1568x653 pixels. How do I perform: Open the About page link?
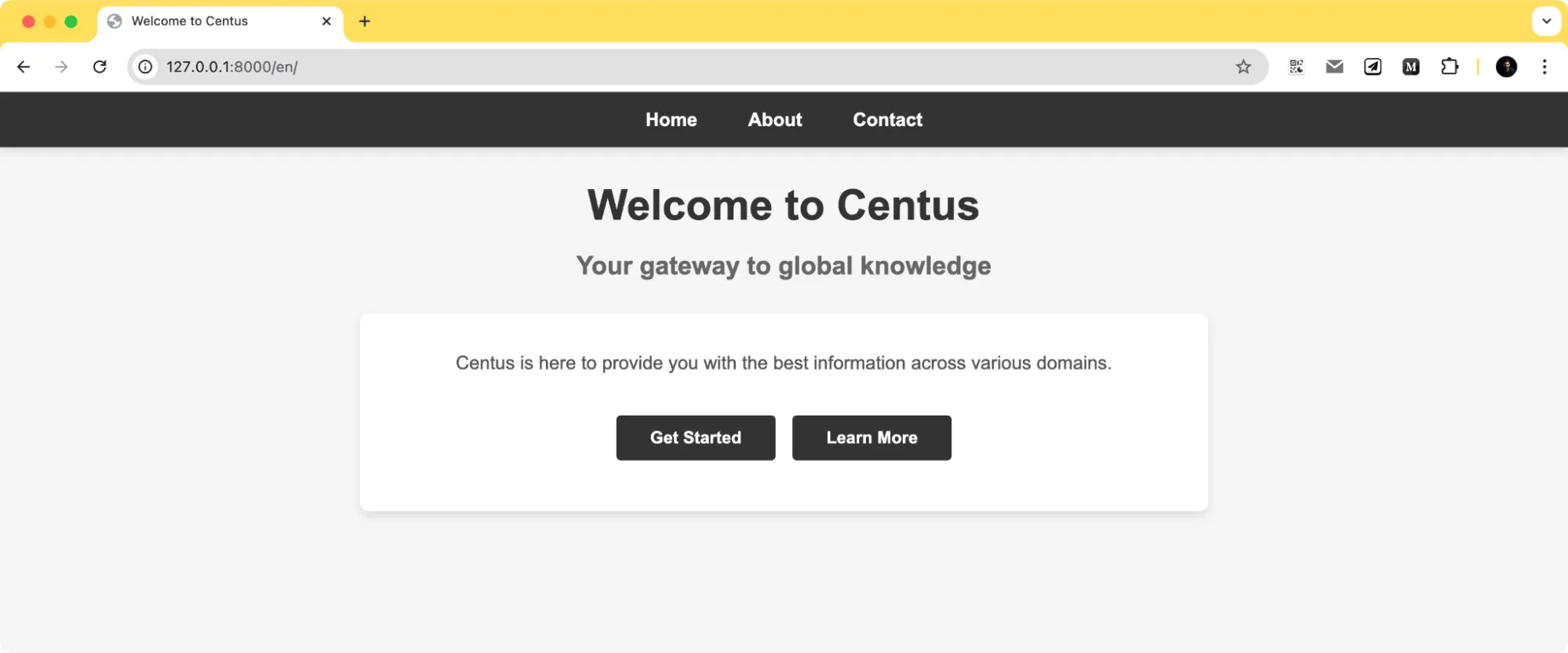775,120
